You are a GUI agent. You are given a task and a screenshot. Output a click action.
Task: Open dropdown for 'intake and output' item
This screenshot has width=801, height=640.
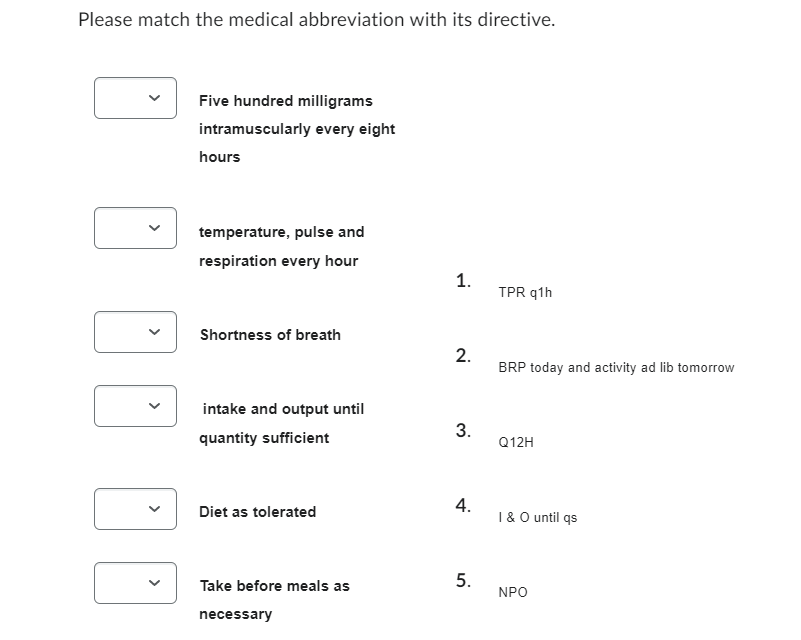click(x=136, y=406)
